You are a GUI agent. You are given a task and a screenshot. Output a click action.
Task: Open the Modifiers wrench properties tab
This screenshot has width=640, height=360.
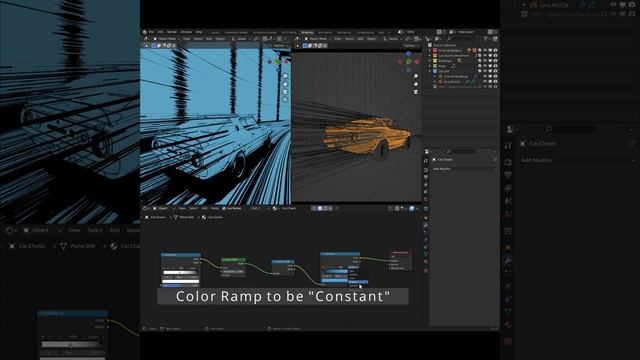pyautogui.click(x=426, y=224)
